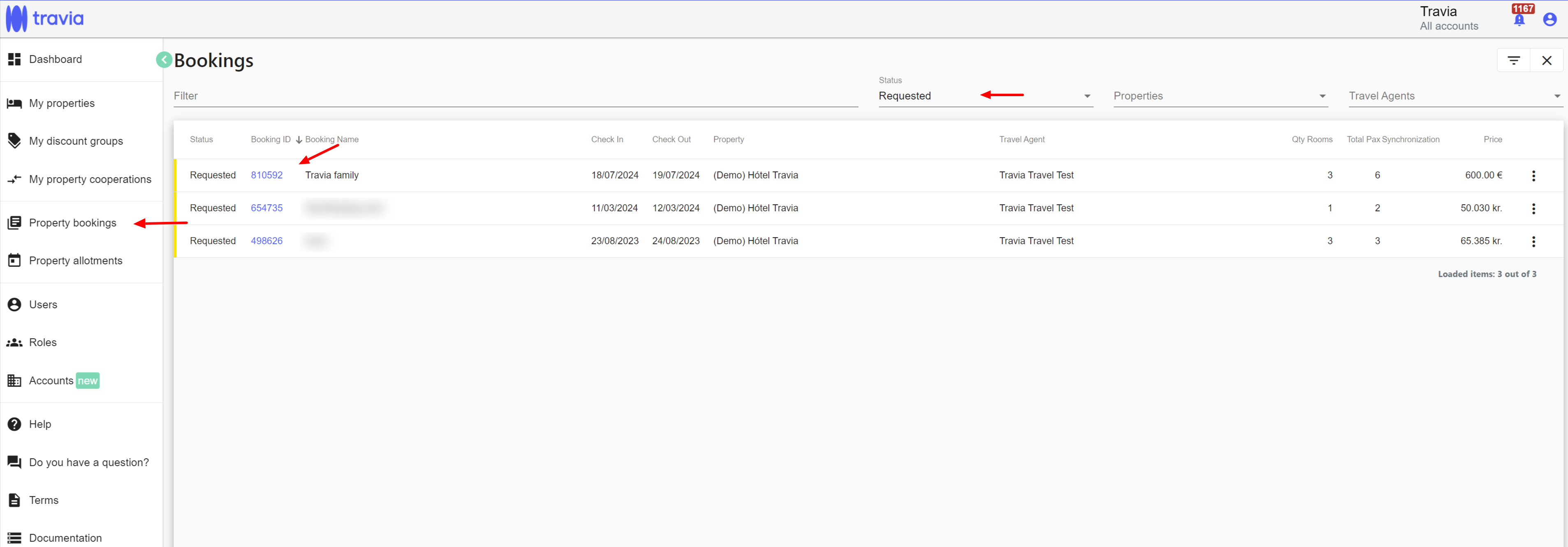The height and width of the screenshot is (547, 1568).
Task: Go to Property allotments in sidebar
Action: [76, 261]
